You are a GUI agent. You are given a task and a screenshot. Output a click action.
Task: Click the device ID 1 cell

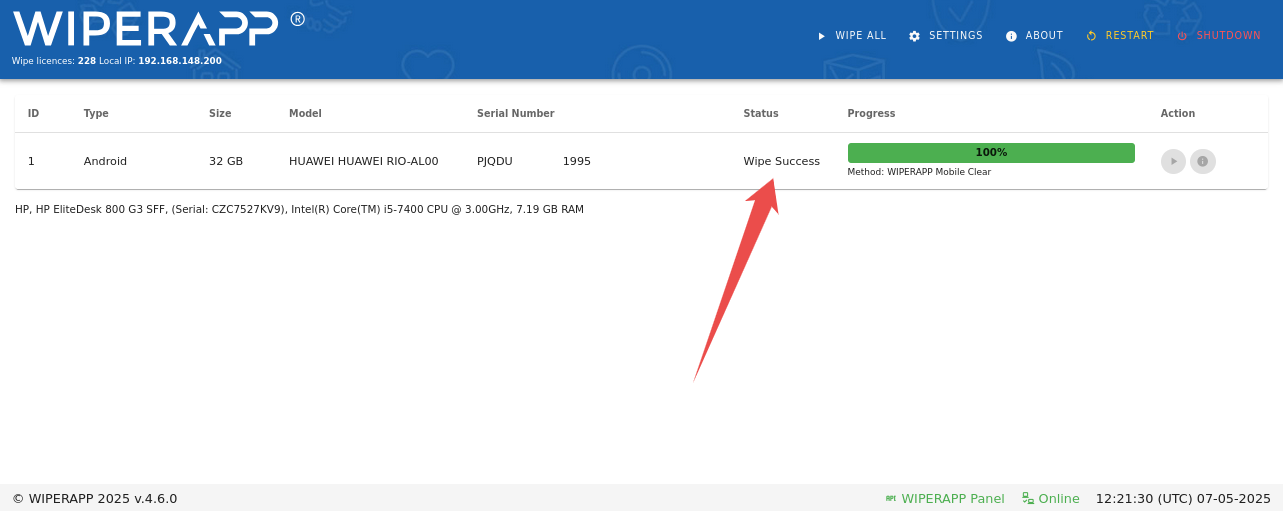(31, 161)
